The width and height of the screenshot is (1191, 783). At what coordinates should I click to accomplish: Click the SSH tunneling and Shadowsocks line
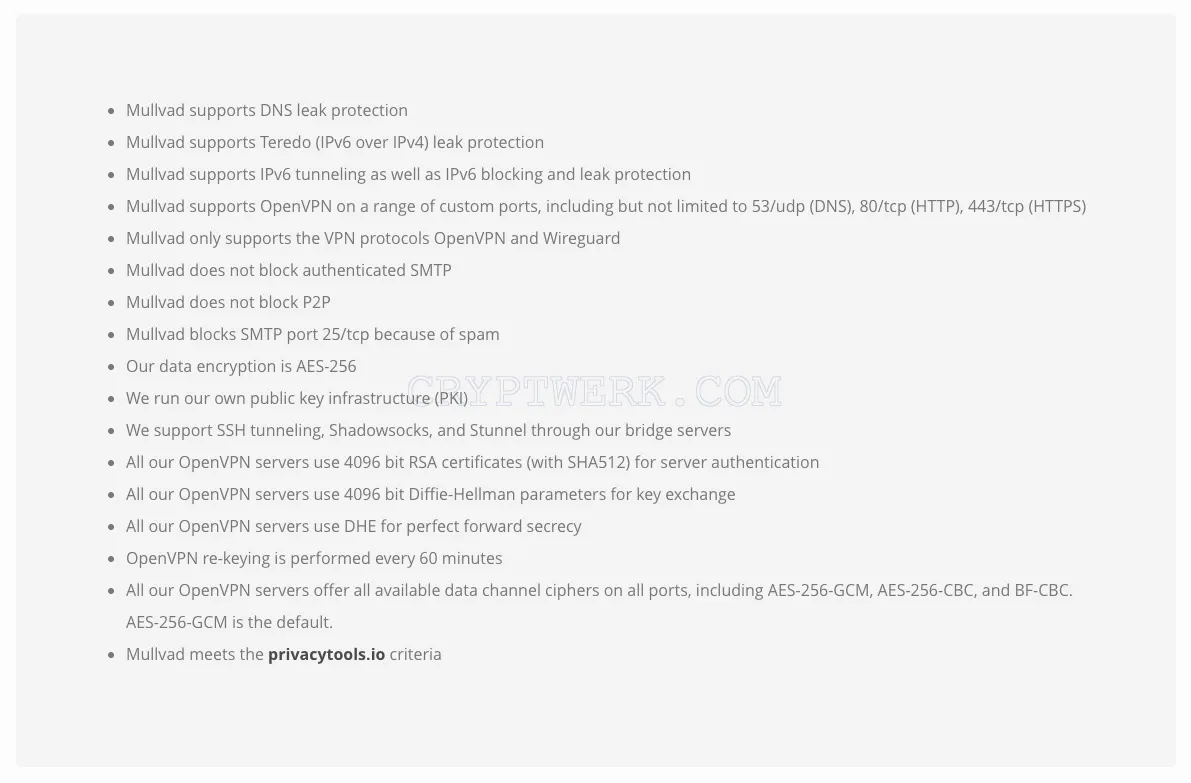pyautogui.click(x=428, y=430)
